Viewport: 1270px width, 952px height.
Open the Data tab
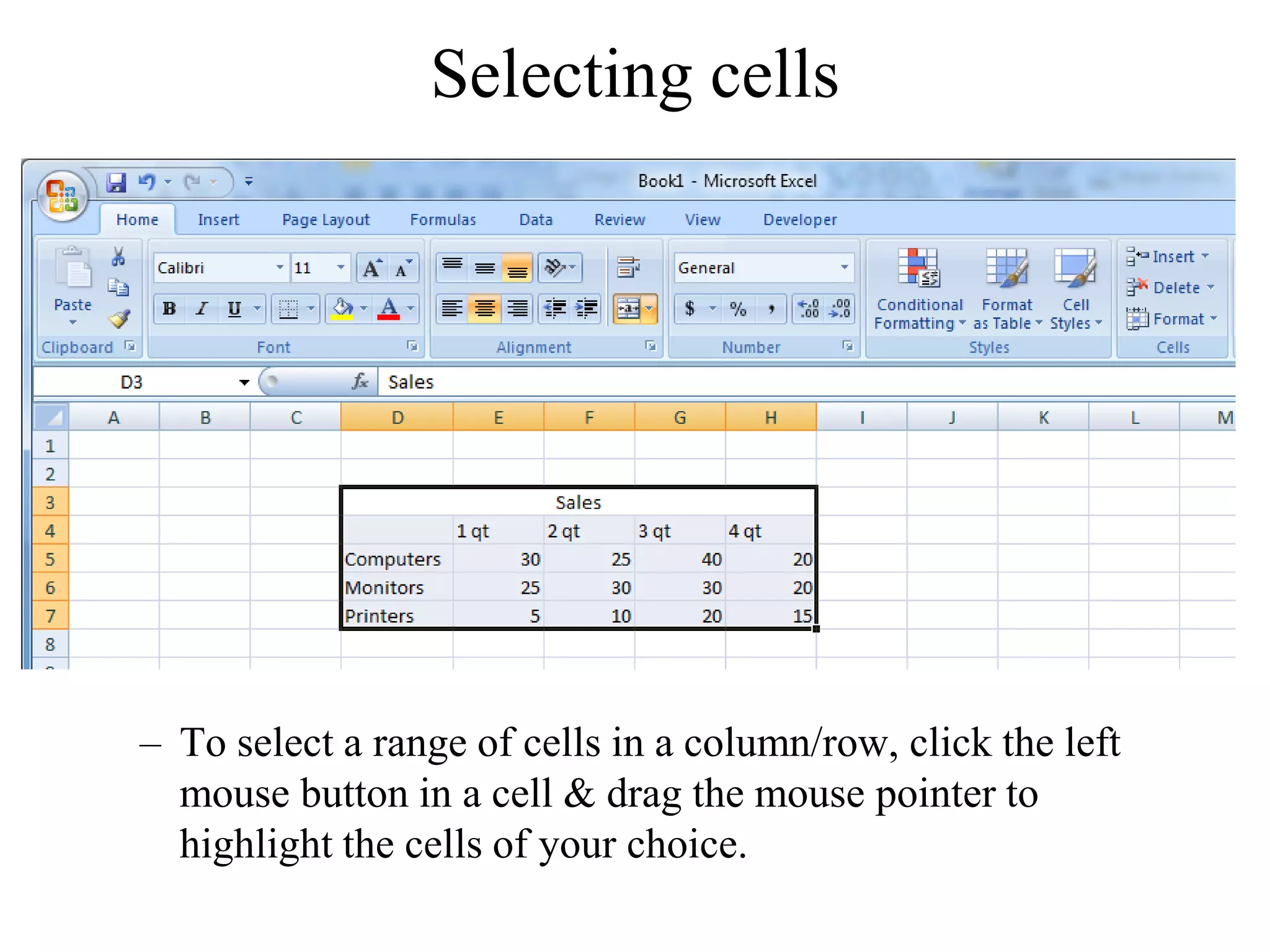(x=536, y=220)
